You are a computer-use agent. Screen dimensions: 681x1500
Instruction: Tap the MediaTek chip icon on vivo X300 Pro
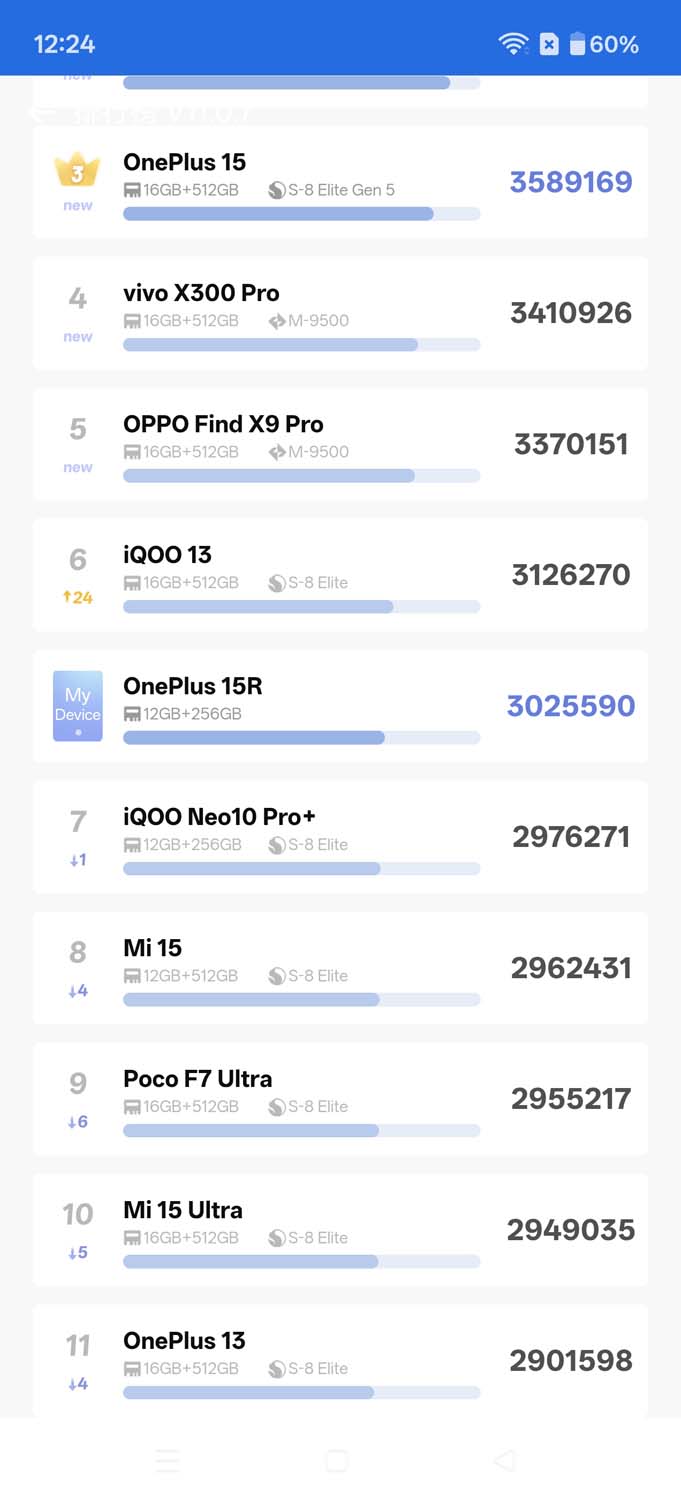pos(277,321)
